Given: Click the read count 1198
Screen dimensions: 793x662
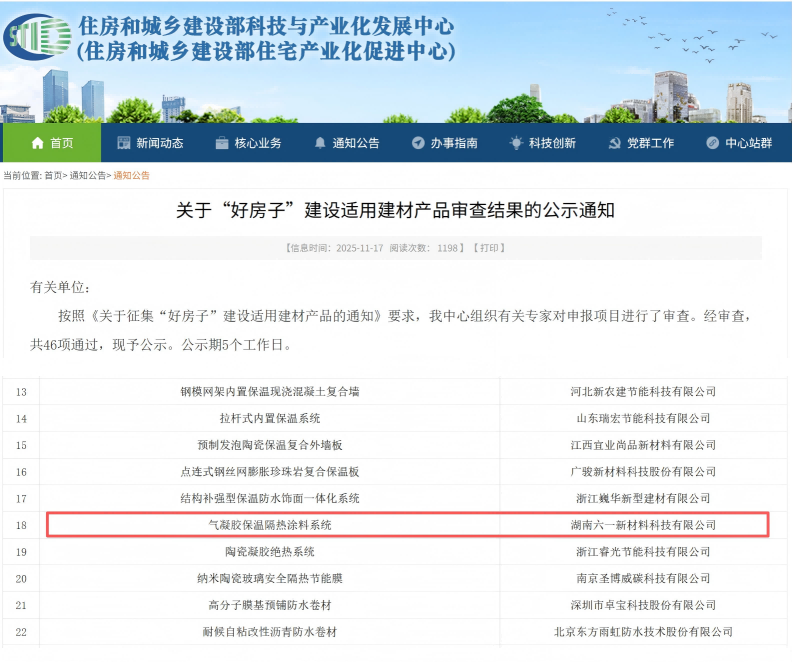Looking at the screenshot, I should click(x=448, y=248).
